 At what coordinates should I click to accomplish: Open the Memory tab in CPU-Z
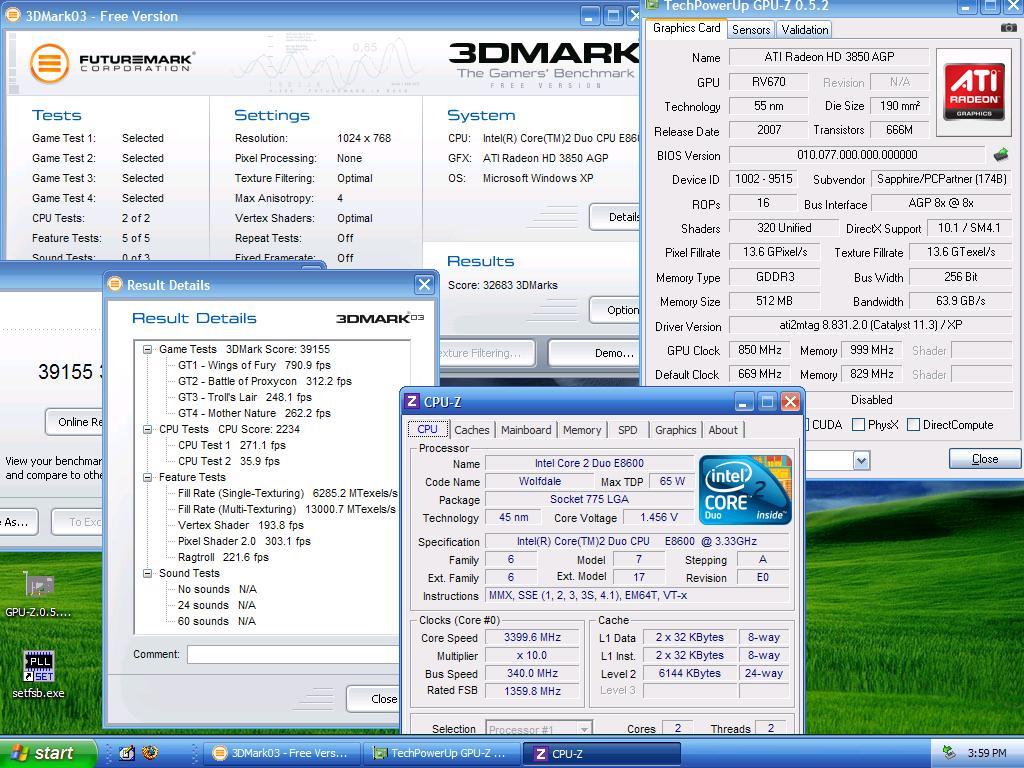tap(581, 430)
